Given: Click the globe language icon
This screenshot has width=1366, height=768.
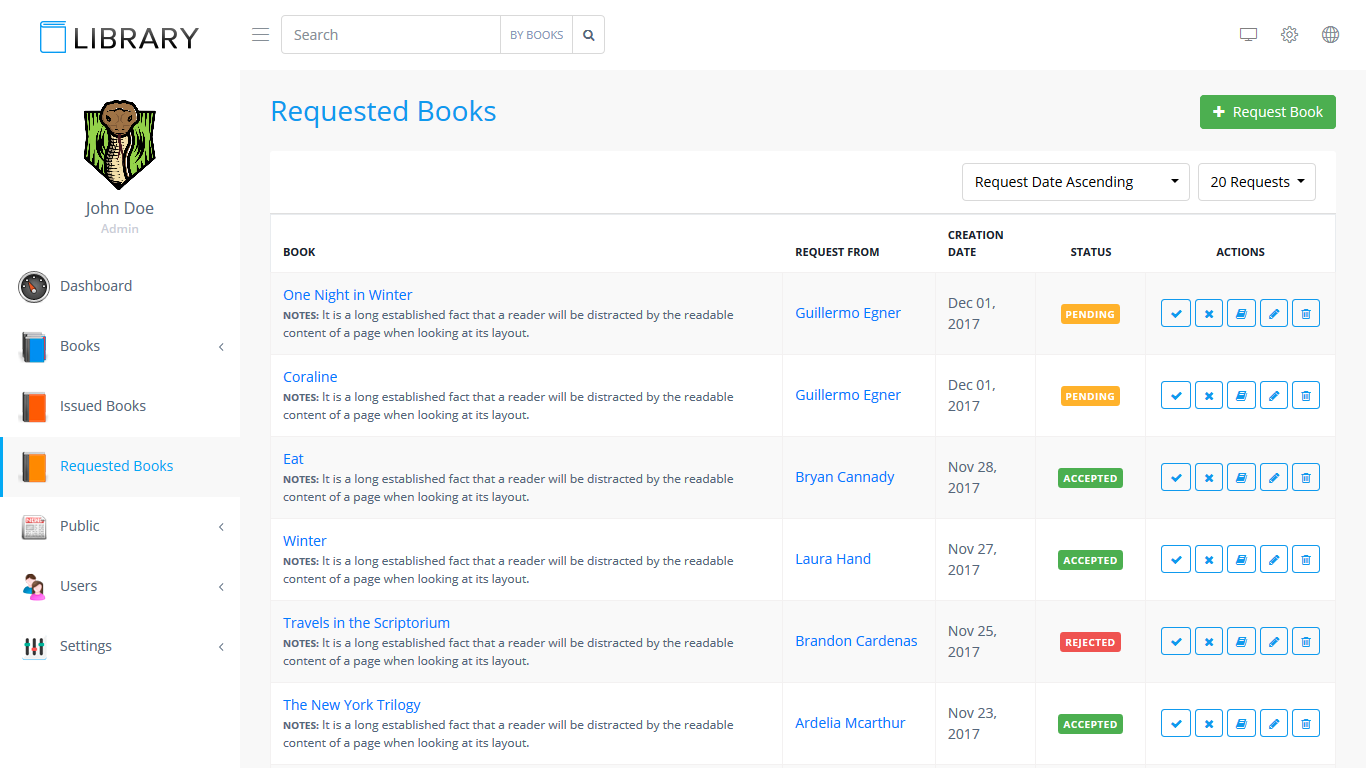Looking at the screenshot, I should pyautogui.click(x=1330, y=35).
